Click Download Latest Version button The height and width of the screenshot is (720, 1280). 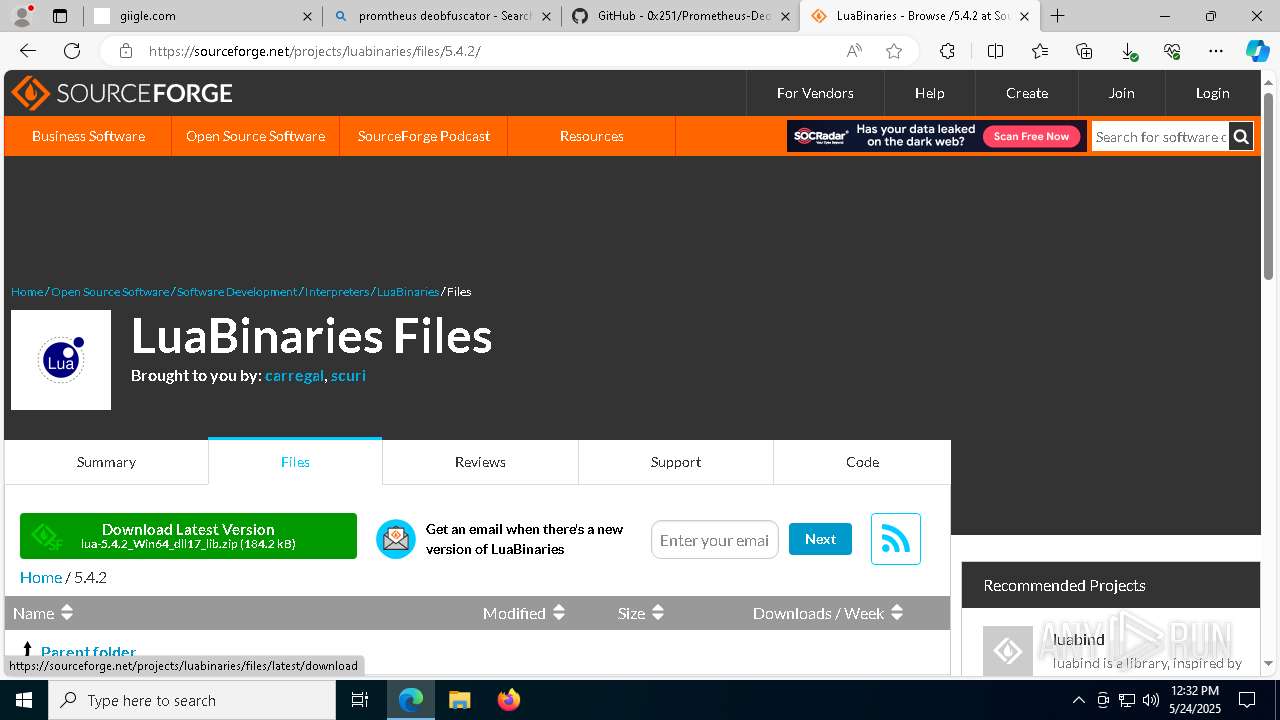[188, 536]
